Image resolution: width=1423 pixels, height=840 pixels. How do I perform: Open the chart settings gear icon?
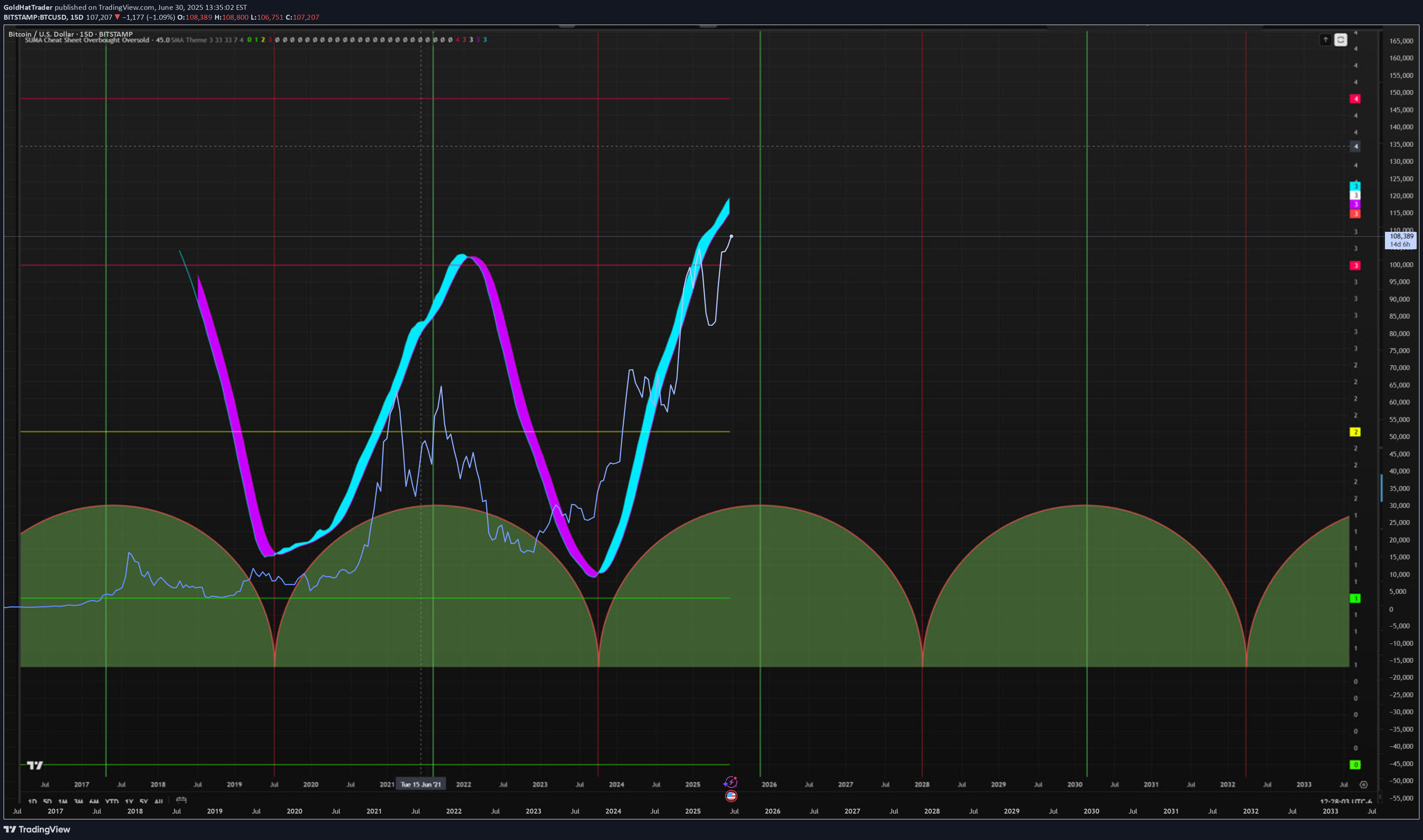point(1363,785)
